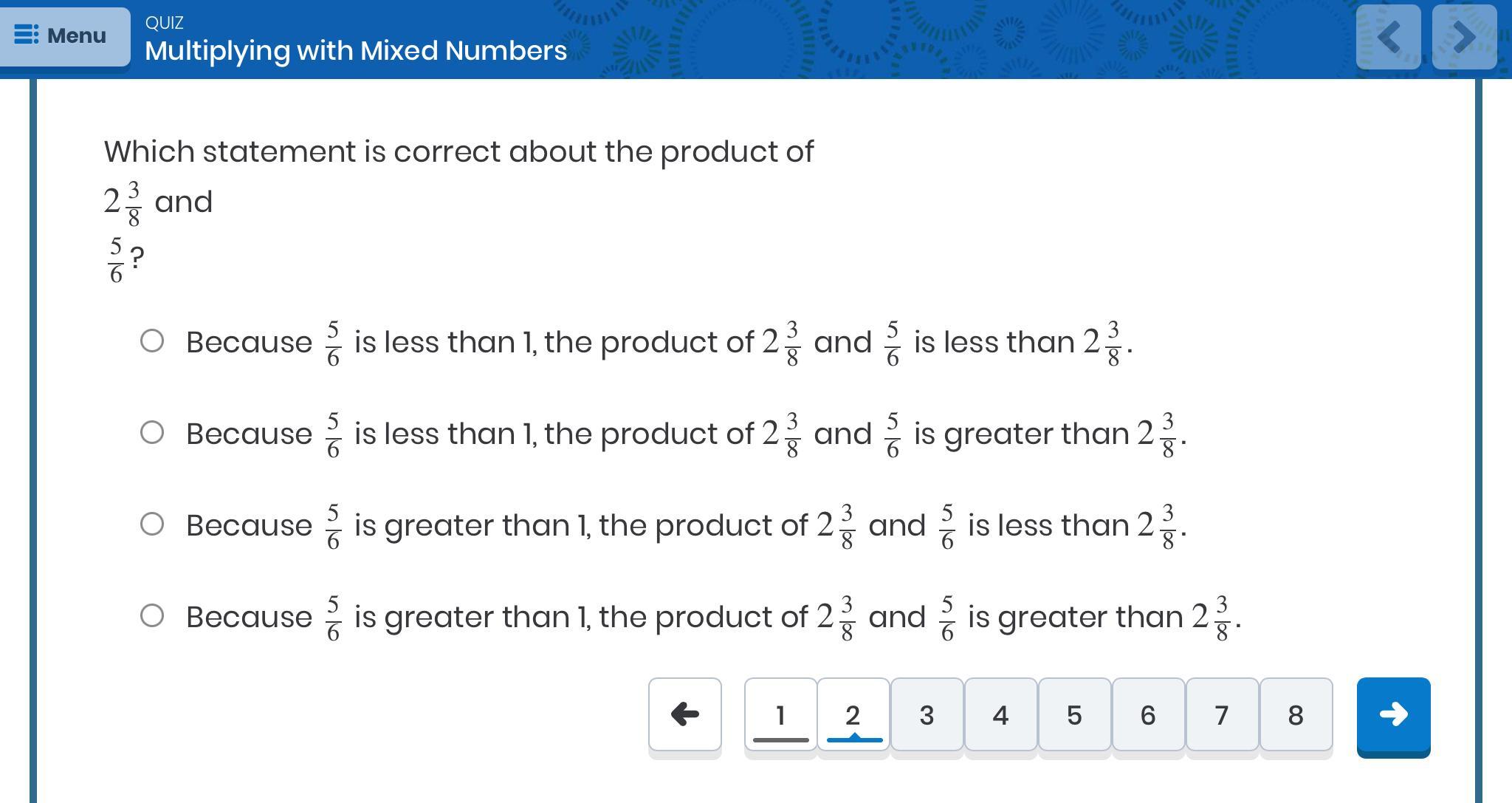
Task: Open question 7
Action: pos(1222,714)
